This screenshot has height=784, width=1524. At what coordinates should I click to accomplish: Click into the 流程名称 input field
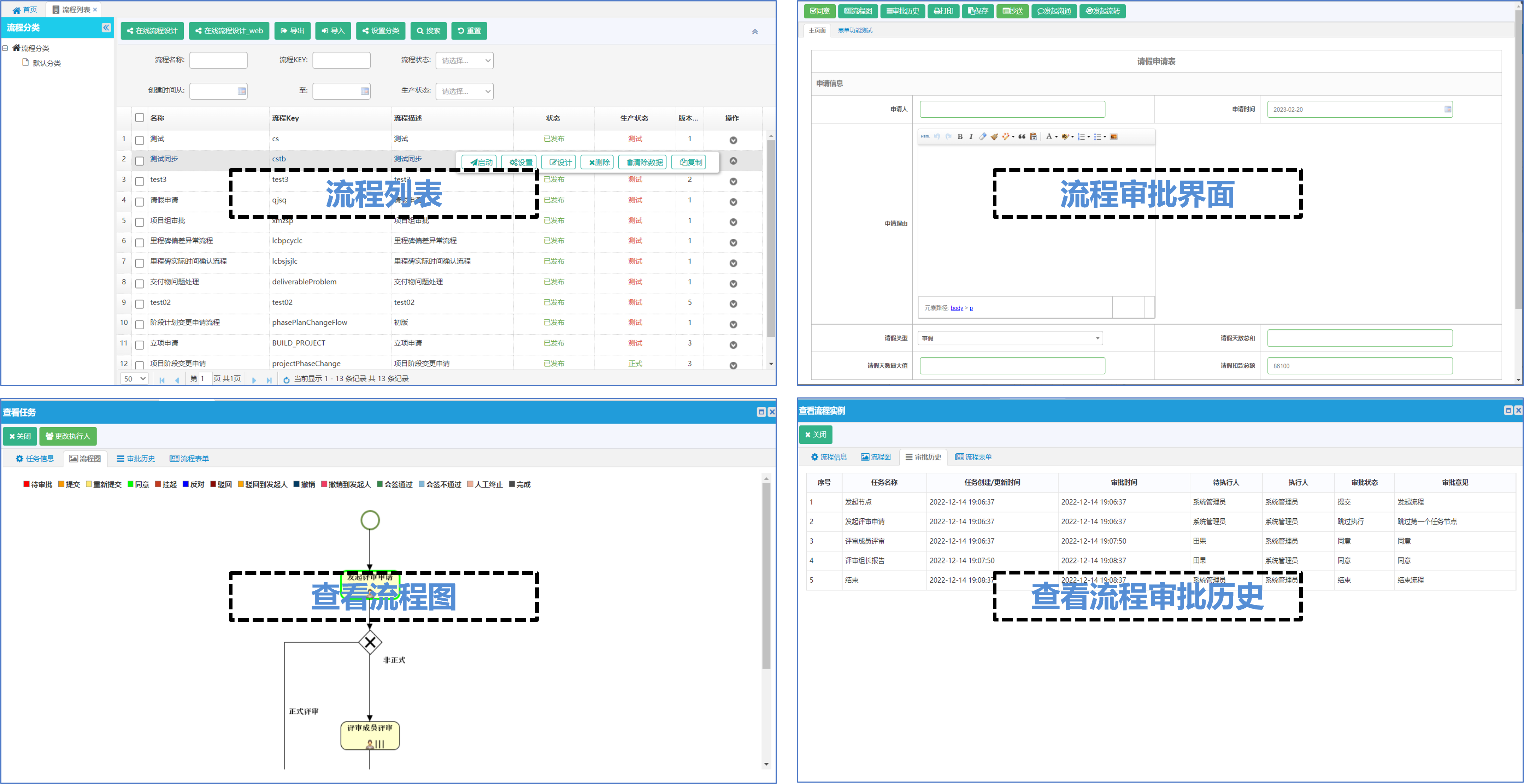[x=218, y=60]
